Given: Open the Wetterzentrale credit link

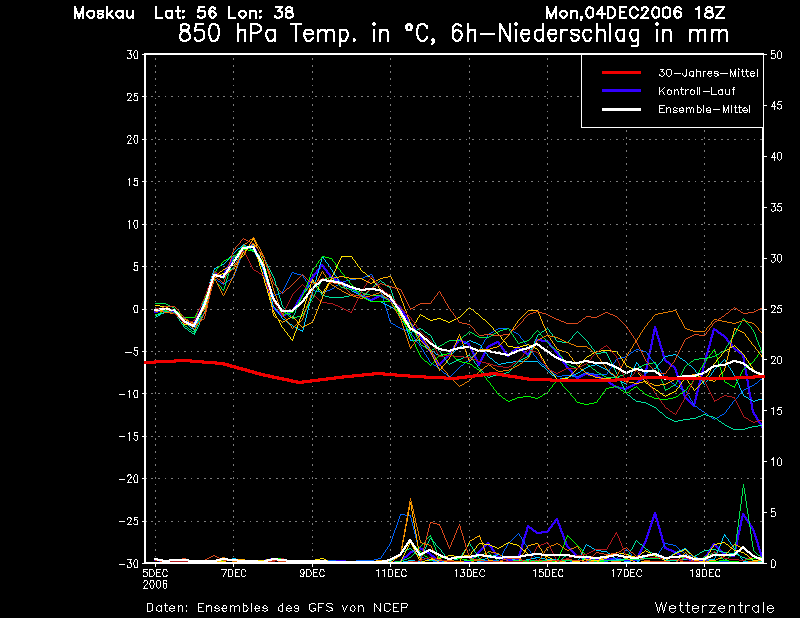Looking at the screenshot, I should [x=714, y=607].
